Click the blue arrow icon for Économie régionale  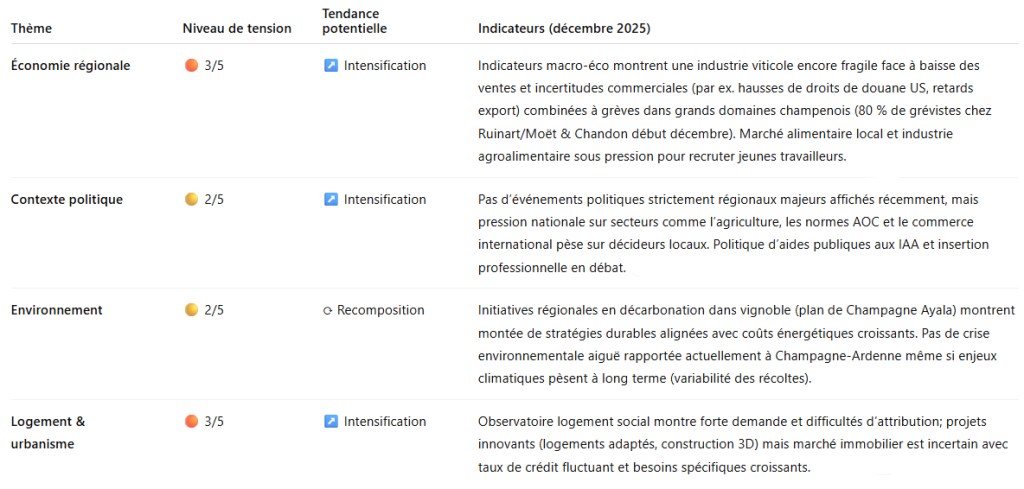pos(331,66)
